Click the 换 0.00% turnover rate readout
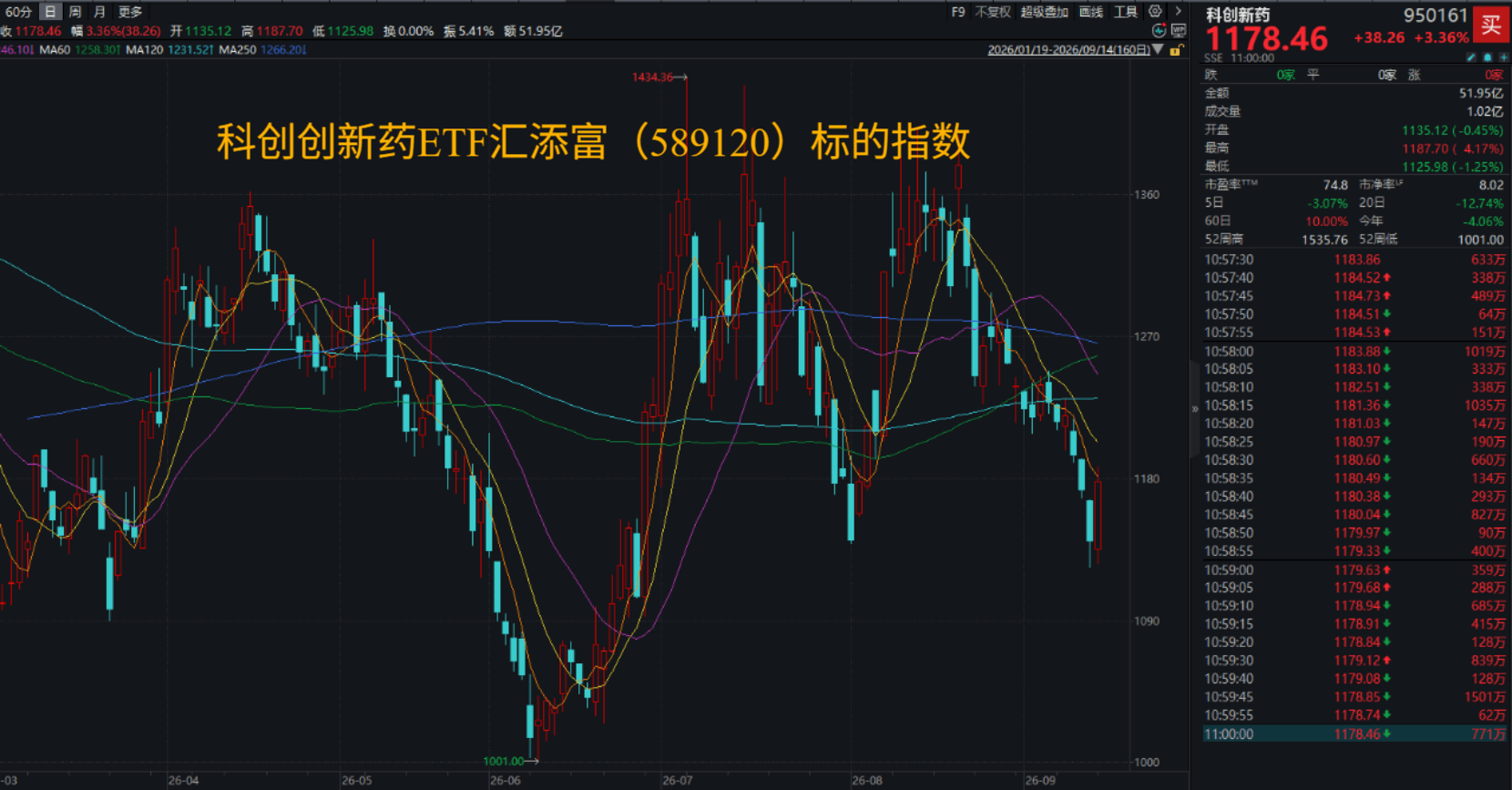1512x790 pixels. [408, 31]
